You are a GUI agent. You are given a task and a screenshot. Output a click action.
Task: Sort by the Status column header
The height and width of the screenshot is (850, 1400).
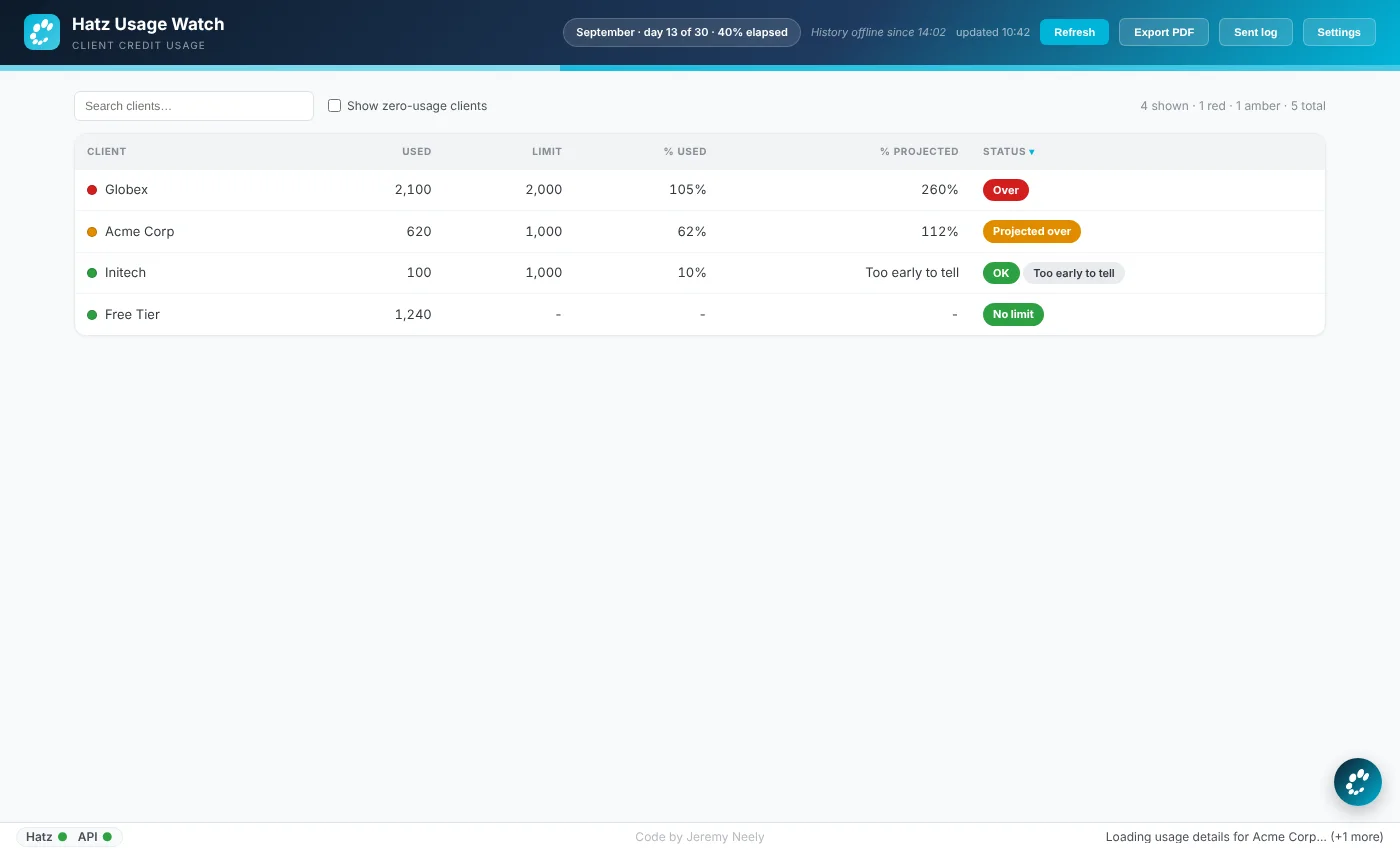click(x=1008, y=152)
